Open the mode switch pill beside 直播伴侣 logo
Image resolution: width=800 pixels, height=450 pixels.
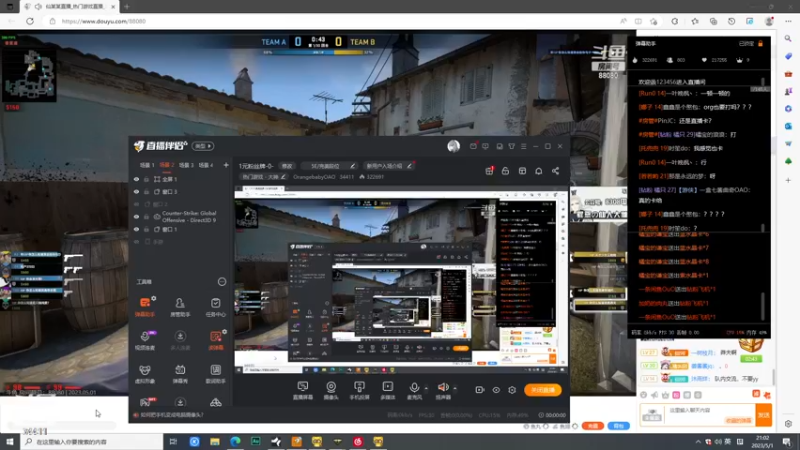[x=203, y=146]
